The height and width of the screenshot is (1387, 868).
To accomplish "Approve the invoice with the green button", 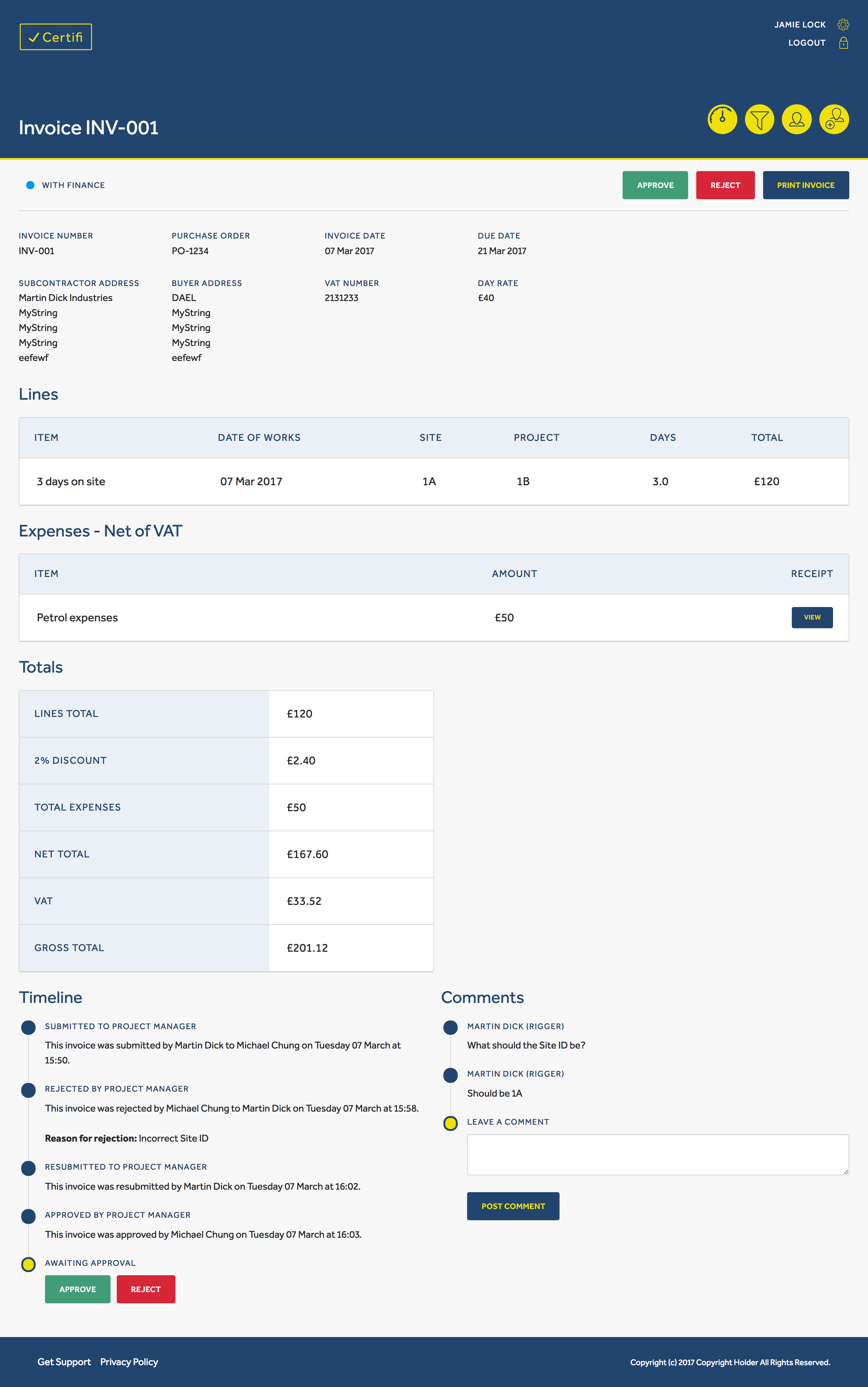I will pyautogui.click(x=655, y=185).
